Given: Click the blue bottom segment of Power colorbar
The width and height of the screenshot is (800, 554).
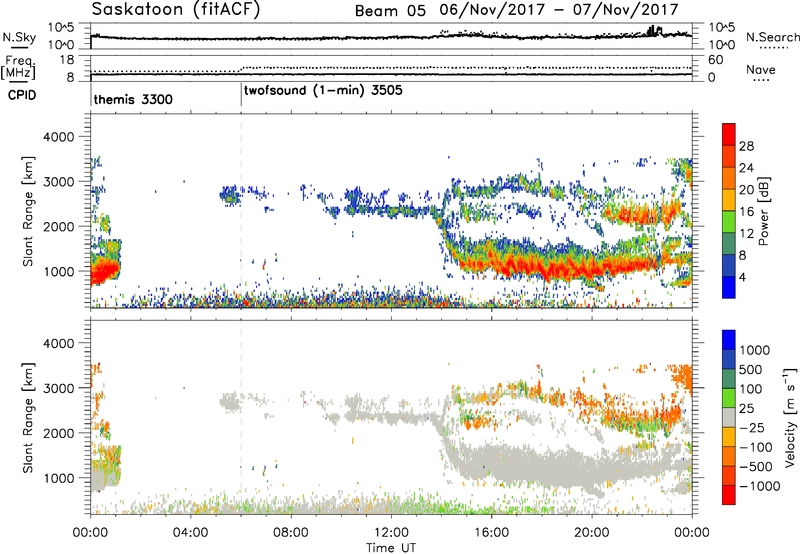Looking at the screenshot, I should 729,288.
